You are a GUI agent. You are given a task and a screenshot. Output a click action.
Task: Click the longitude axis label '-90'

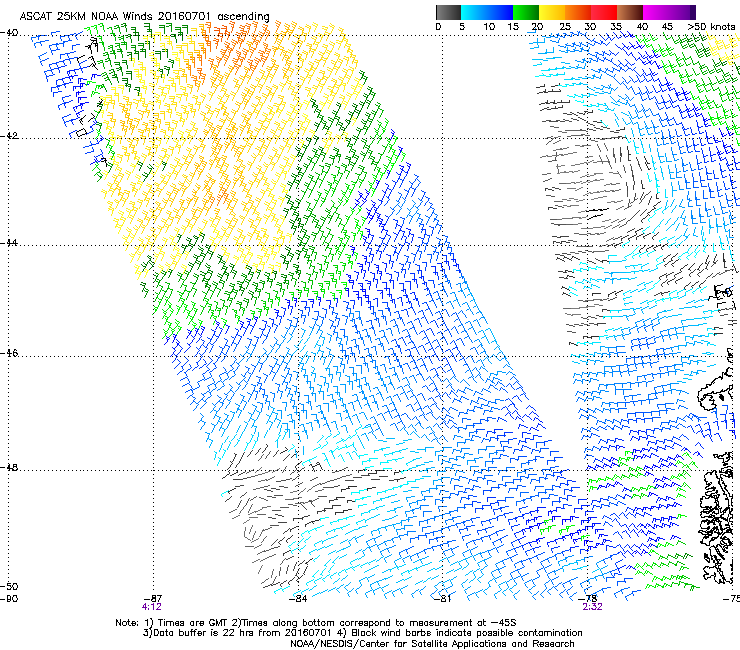(9, 599)
